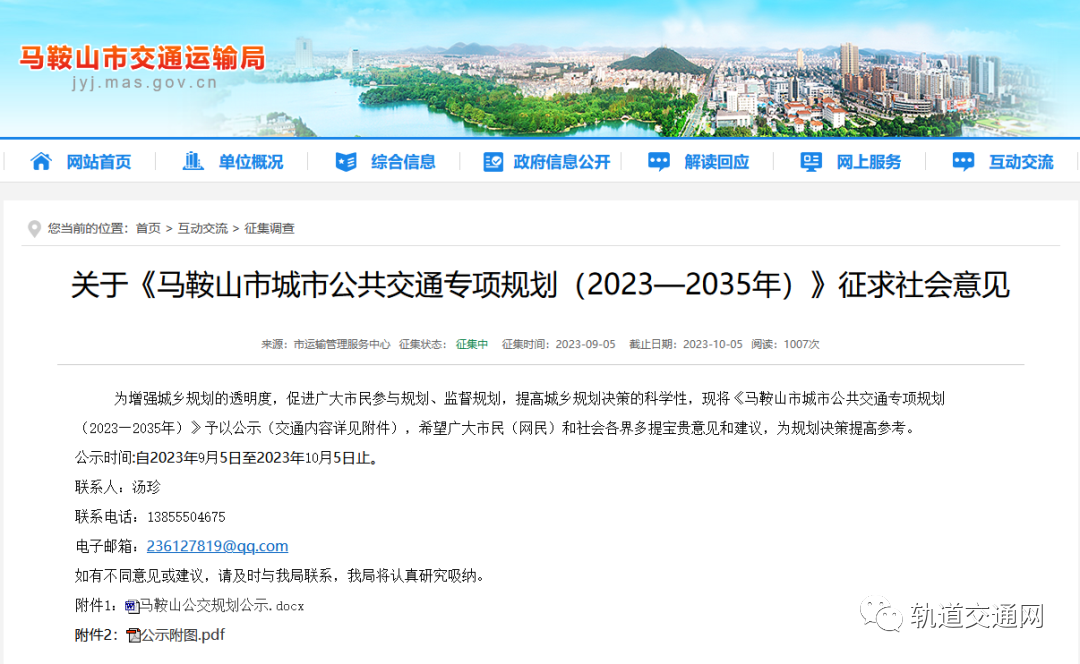Click the speech bubble icon for 解读回应
Viewport: 1080px width, 664px height.
tap(658, 161)
